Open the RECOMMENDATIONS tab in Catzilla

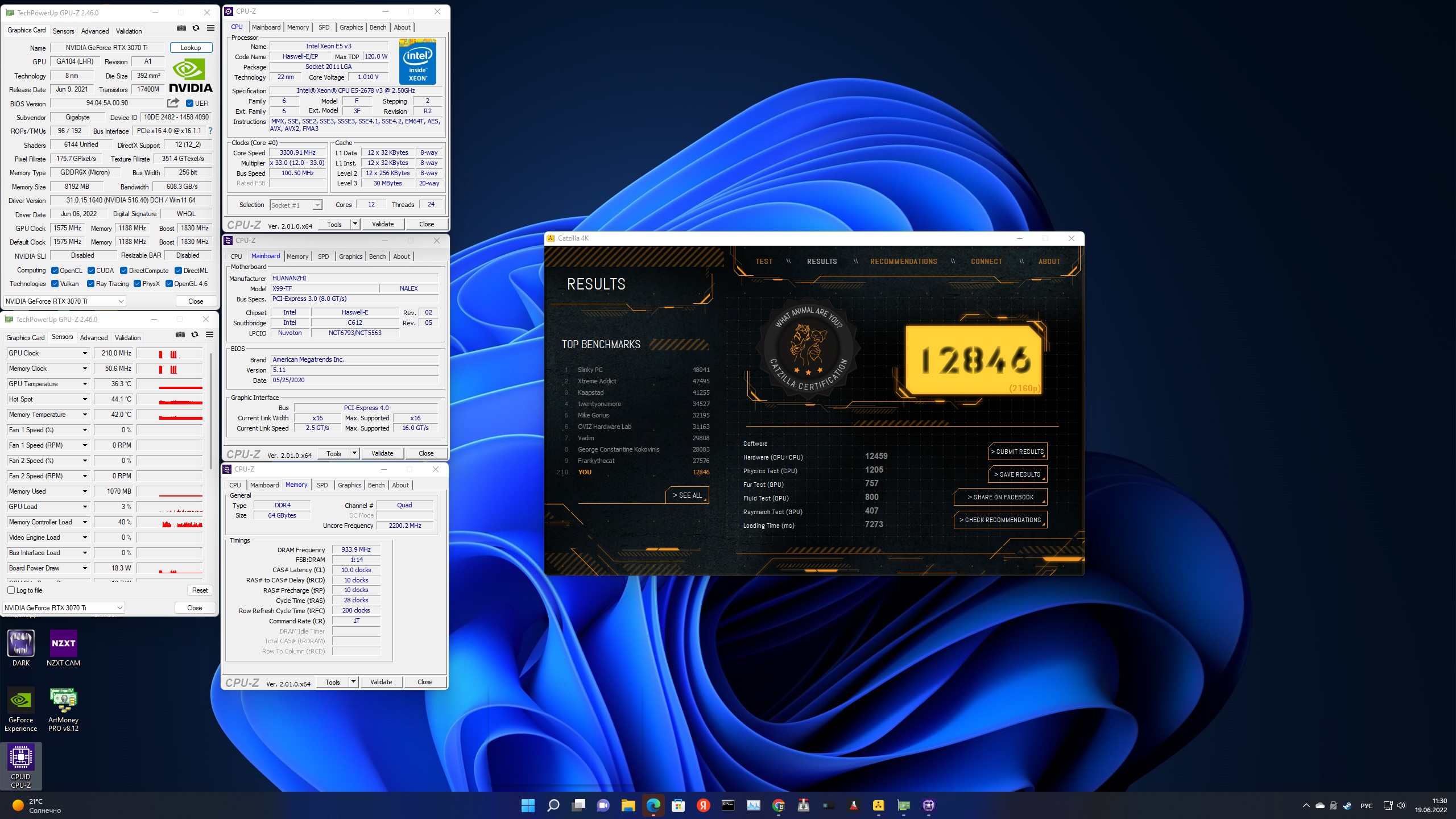903,262
